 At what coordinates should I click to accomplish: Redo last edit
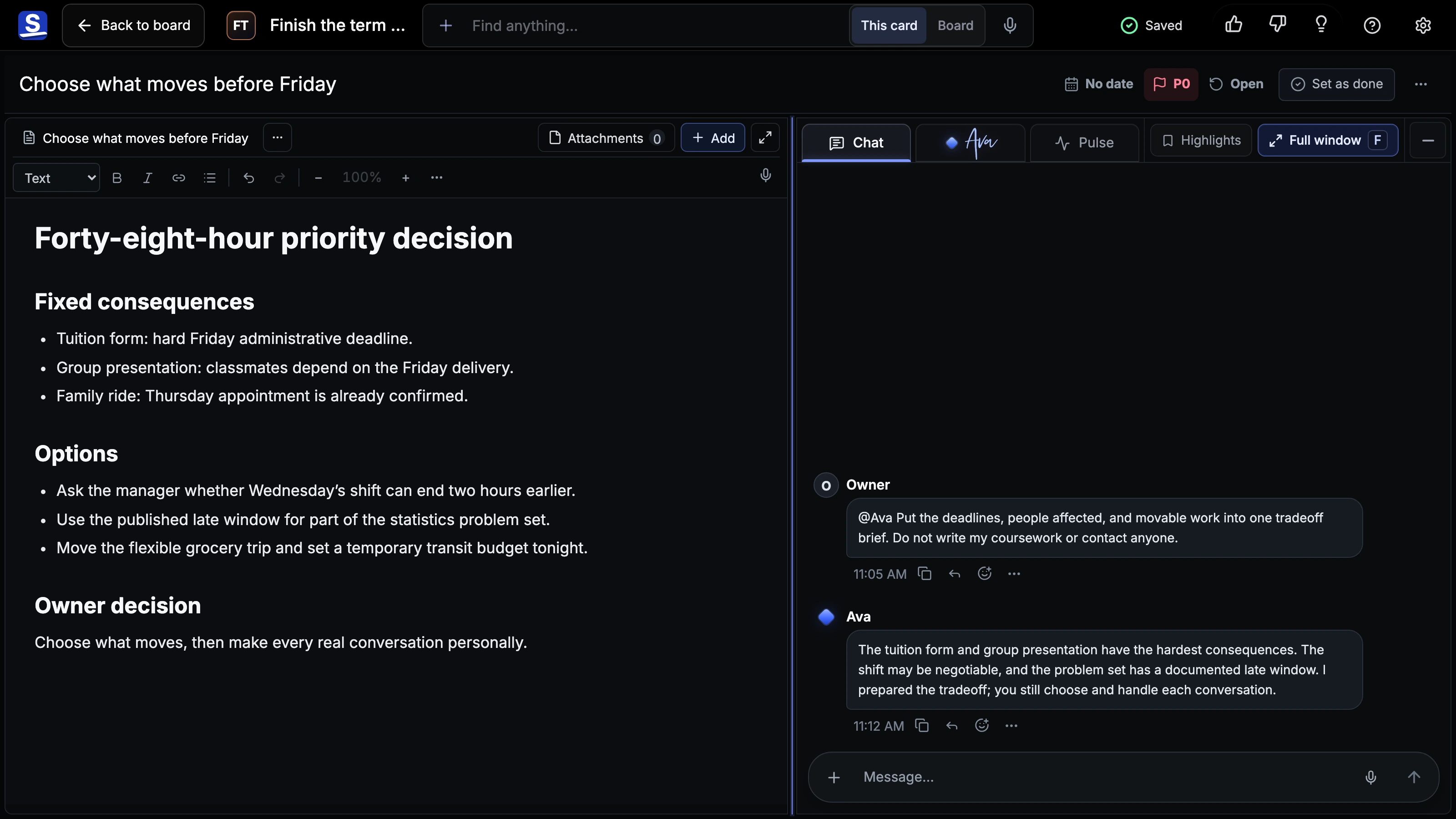(279, 178)
